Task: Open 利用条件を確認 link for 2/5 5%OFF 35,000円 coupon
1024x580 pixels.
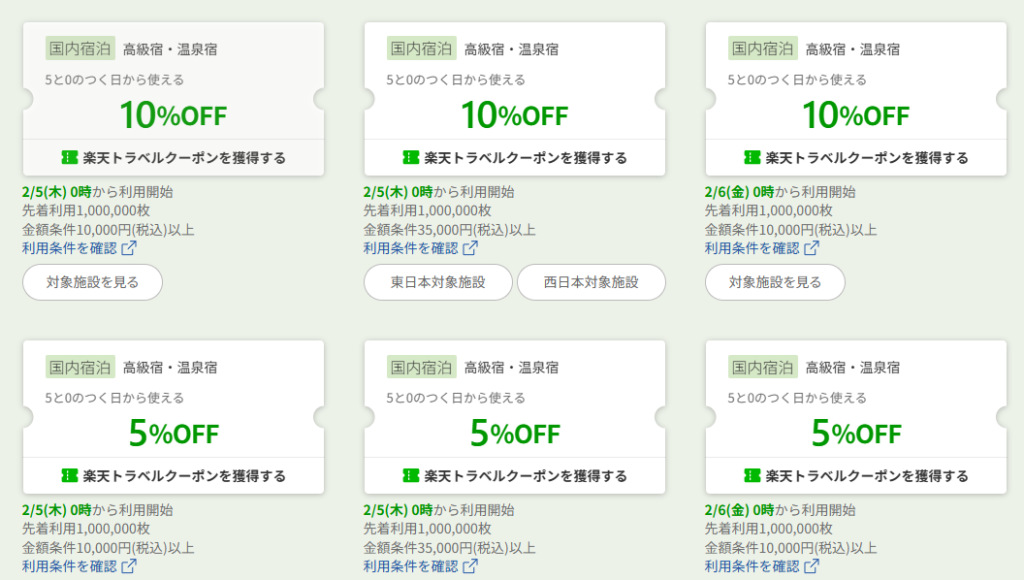Action: point(411,567)
